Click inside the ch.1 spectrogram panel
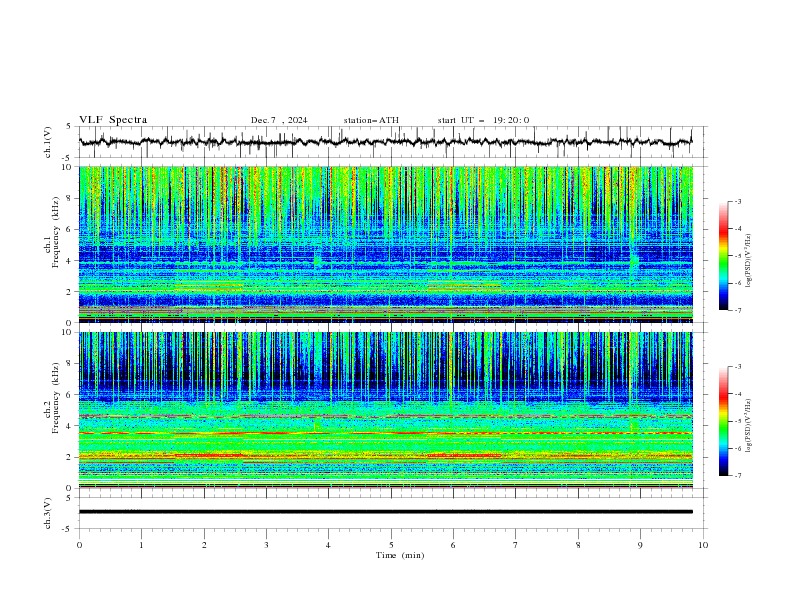This screenshot has height=612, width=792. [385, 244]
